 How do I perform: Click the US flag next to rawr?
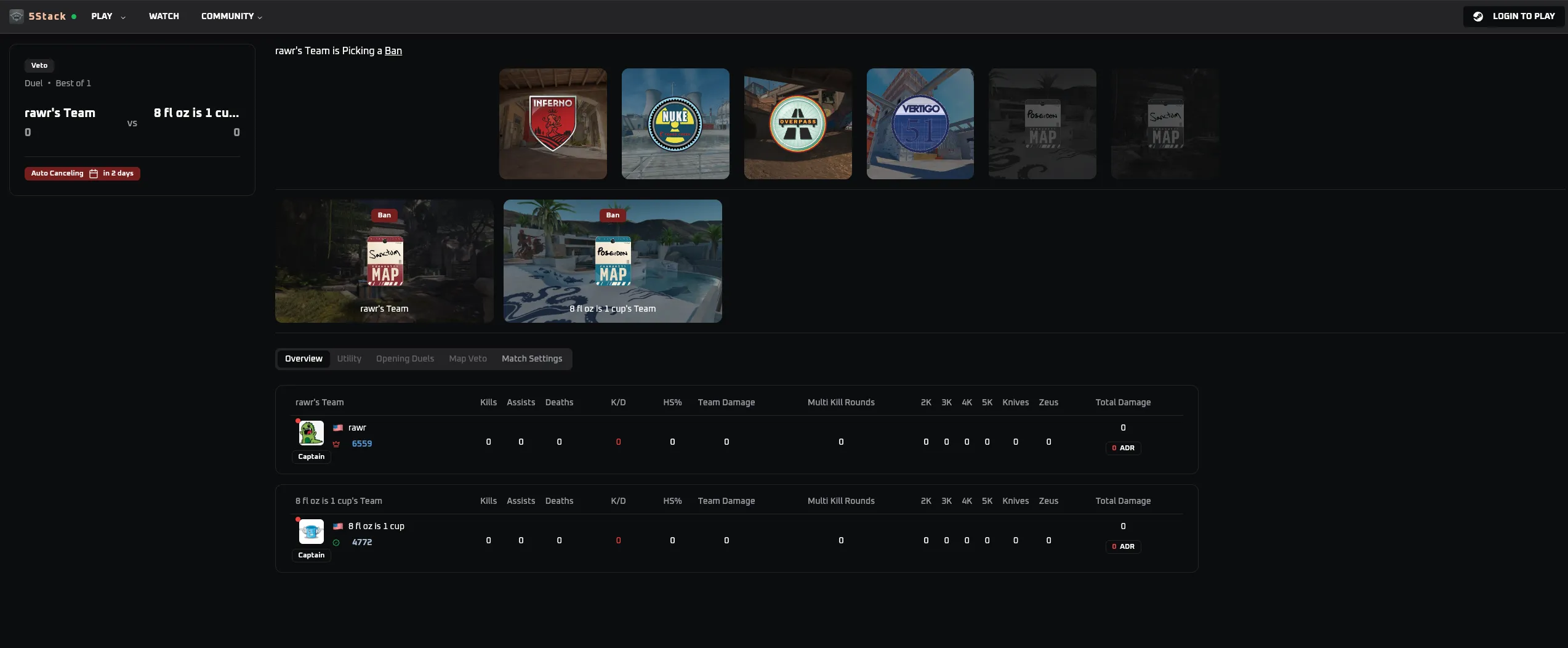point(338,428)
